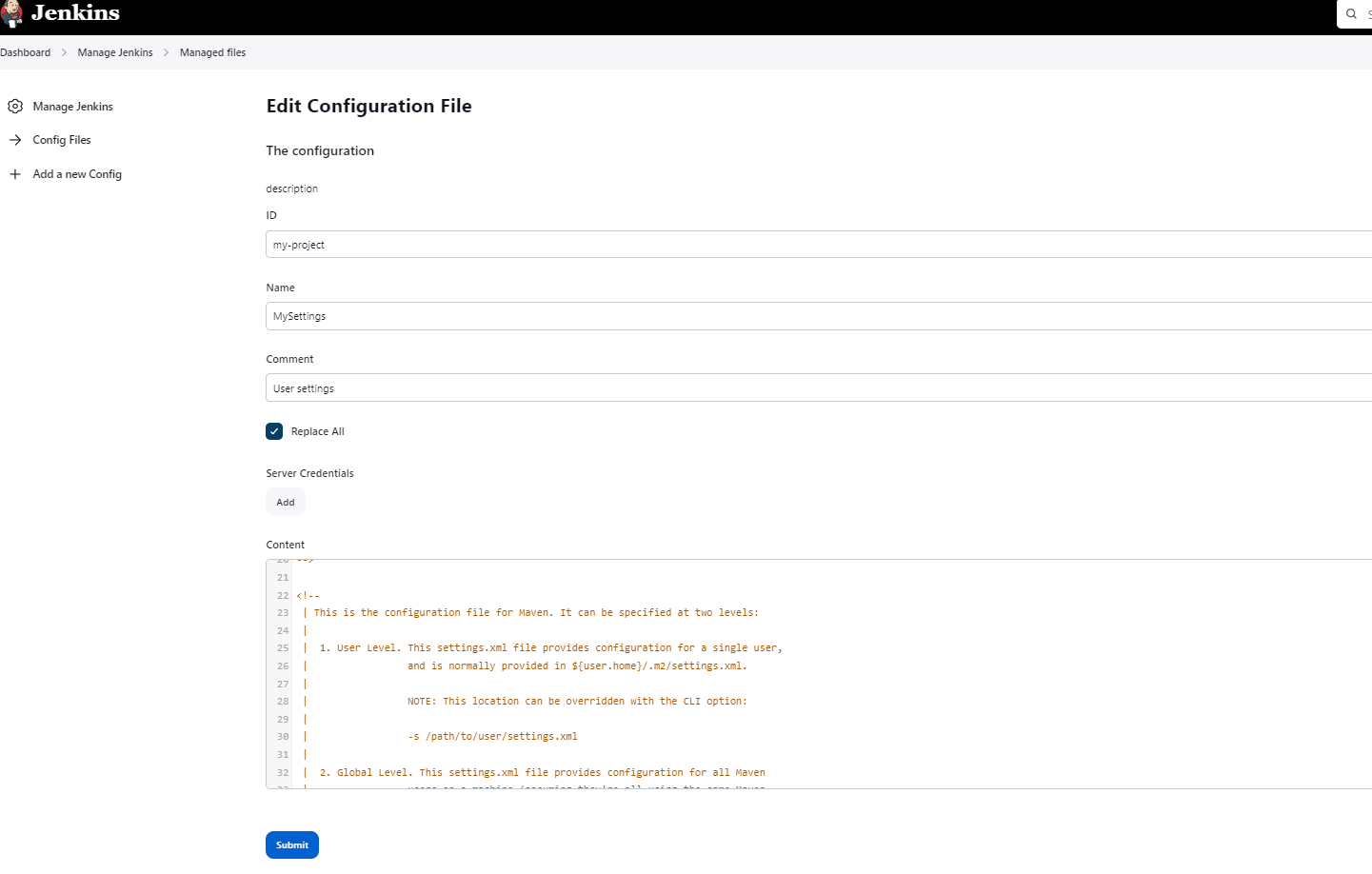This screenshot has height=874, width=1372.
Task: Click the Manage Jenkins gear icon
Action: point(15,107)
